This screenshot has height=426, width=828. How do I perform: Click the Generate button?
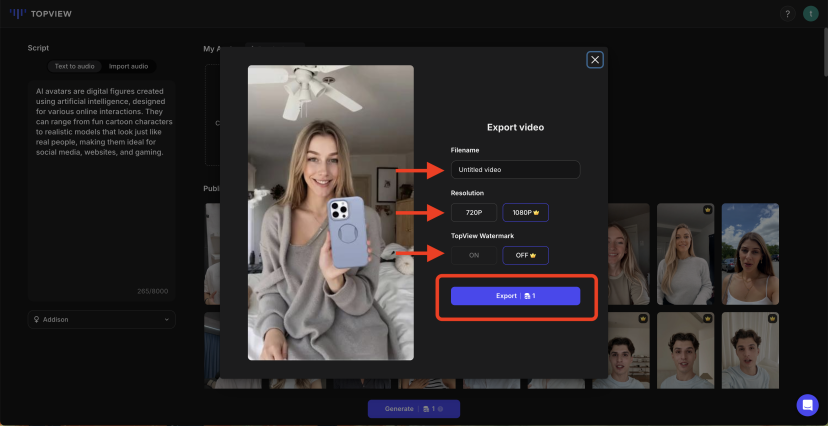coord(413,409)
